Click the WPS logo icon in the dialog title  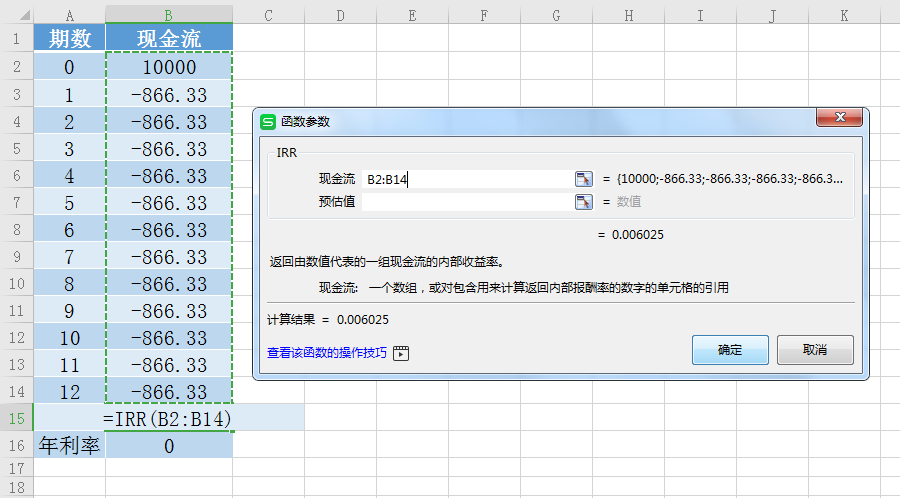[268, 122]
